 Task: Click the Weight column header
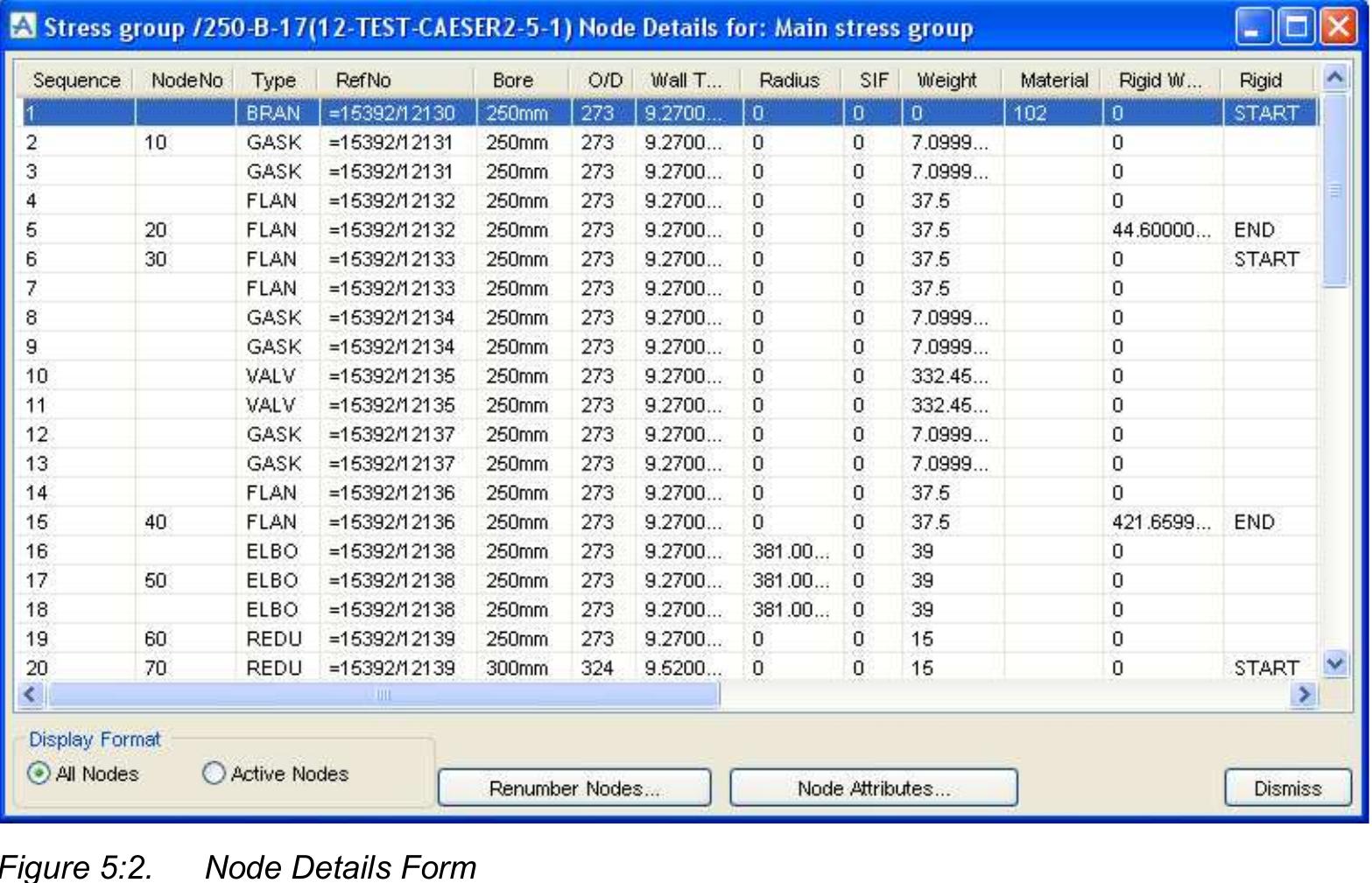(x=945, y=80)
